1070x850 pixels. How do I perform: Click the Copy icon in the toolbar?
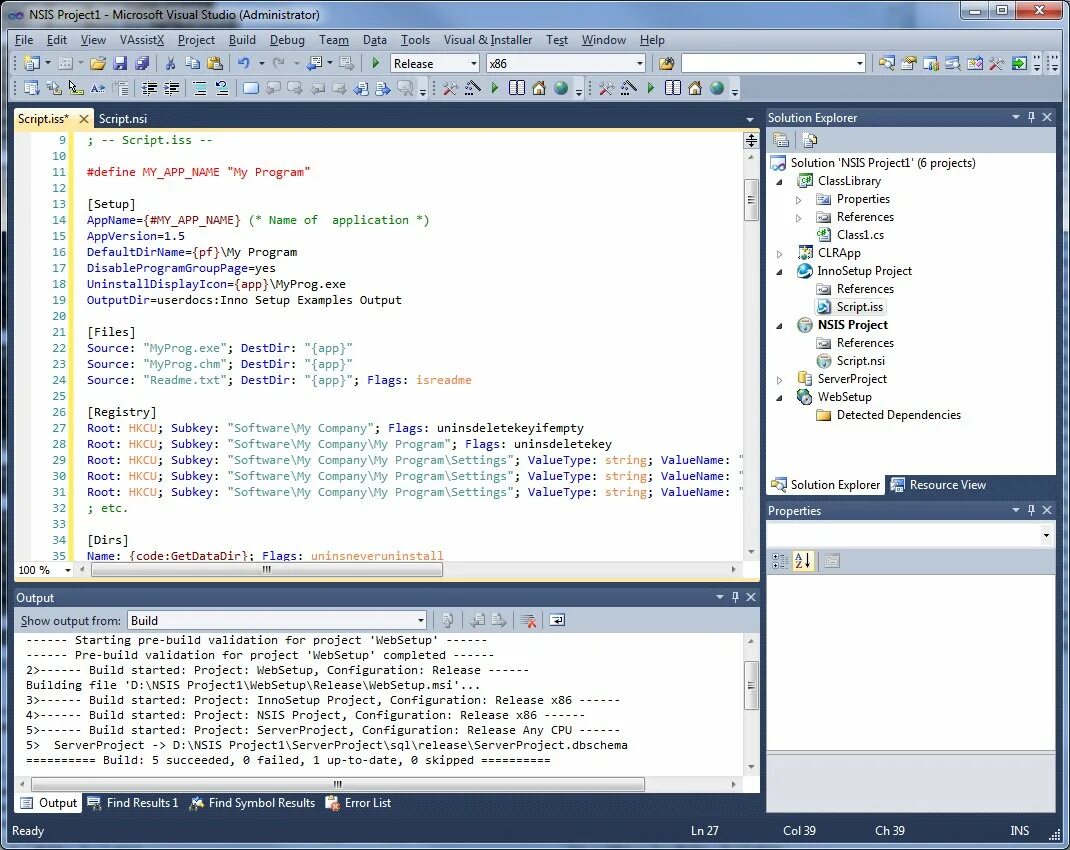point(192,63)
